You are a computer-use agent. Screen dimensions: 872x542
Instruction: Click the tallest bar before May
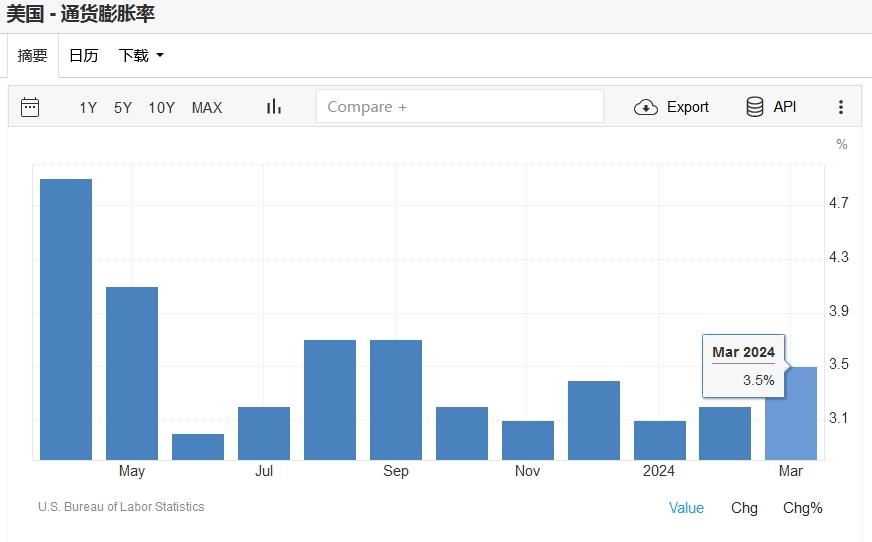tap(66, 320)
